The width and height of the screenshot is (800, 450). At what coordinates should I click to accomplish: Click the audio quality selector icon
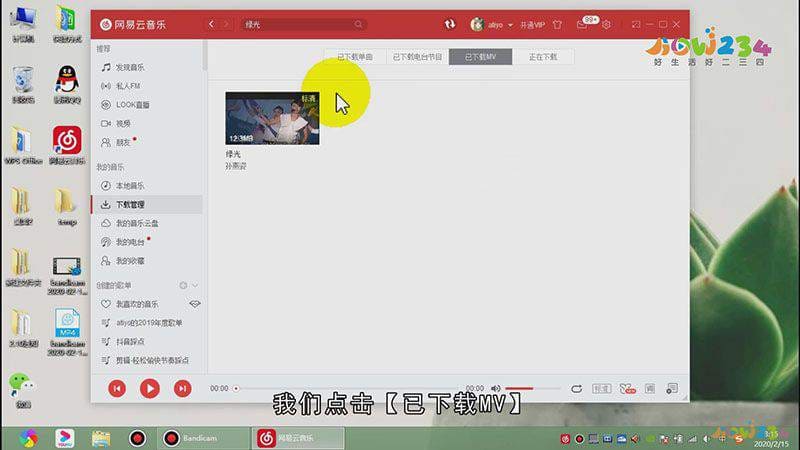pos(602,389)
